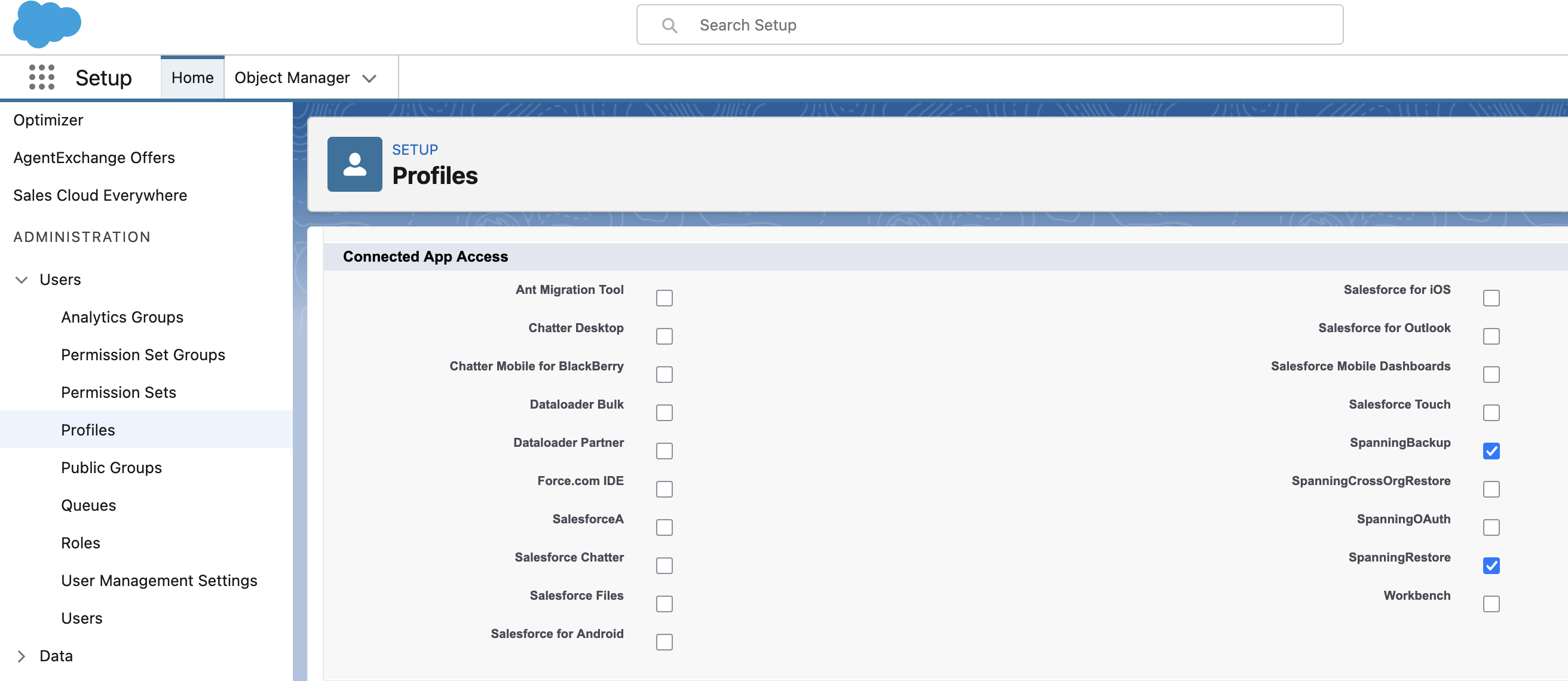Click the Users section label
This screenshot has width=1568, height=681.
pos(60,280)
